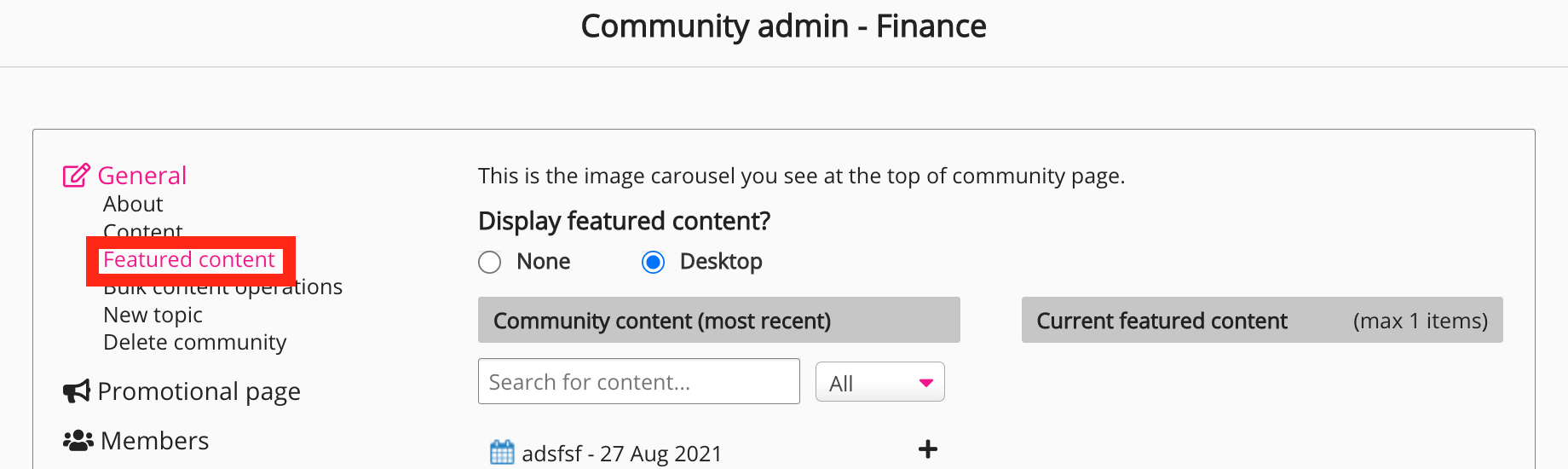This screenshot has width=1568, height=469.
Task: Click the New topic link
Action: pos(153,316)
